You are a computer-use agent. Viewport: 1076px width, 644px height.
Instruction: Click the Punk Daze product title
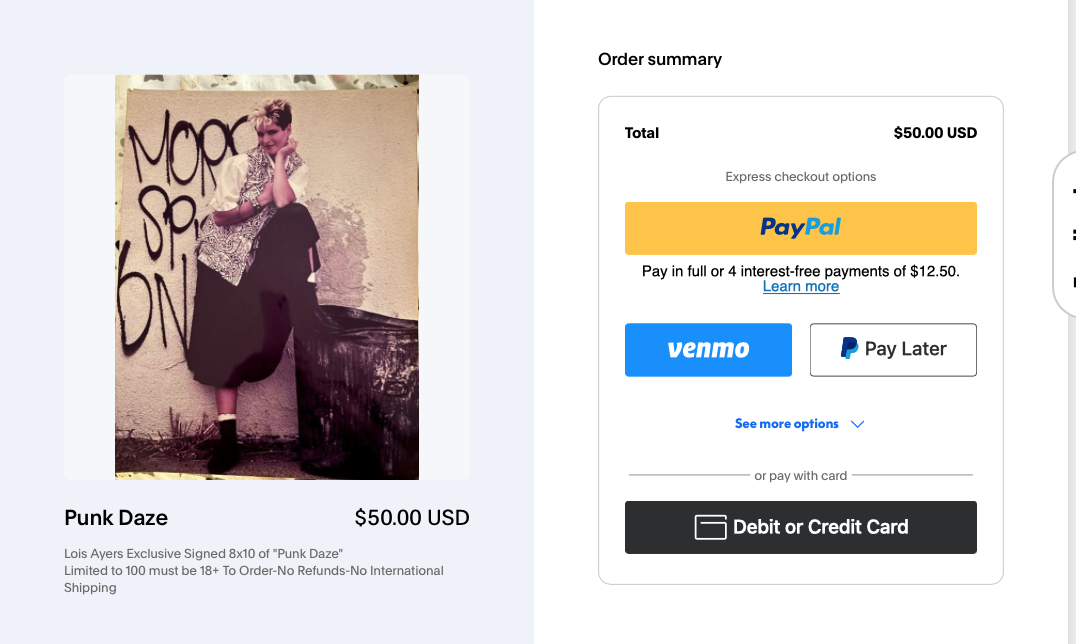coord(116,518)
